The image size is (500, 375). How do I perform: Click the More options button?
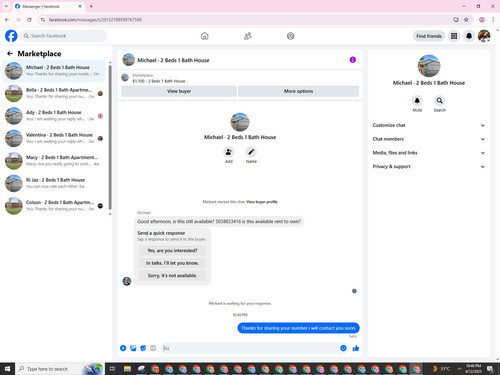point(298,91)
